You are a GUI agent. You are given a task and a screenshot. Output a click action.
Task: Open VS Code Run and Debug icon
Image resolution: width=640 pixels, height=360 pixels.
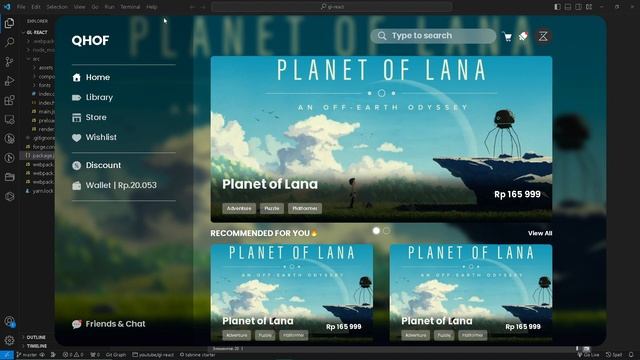tap(9, 81)
